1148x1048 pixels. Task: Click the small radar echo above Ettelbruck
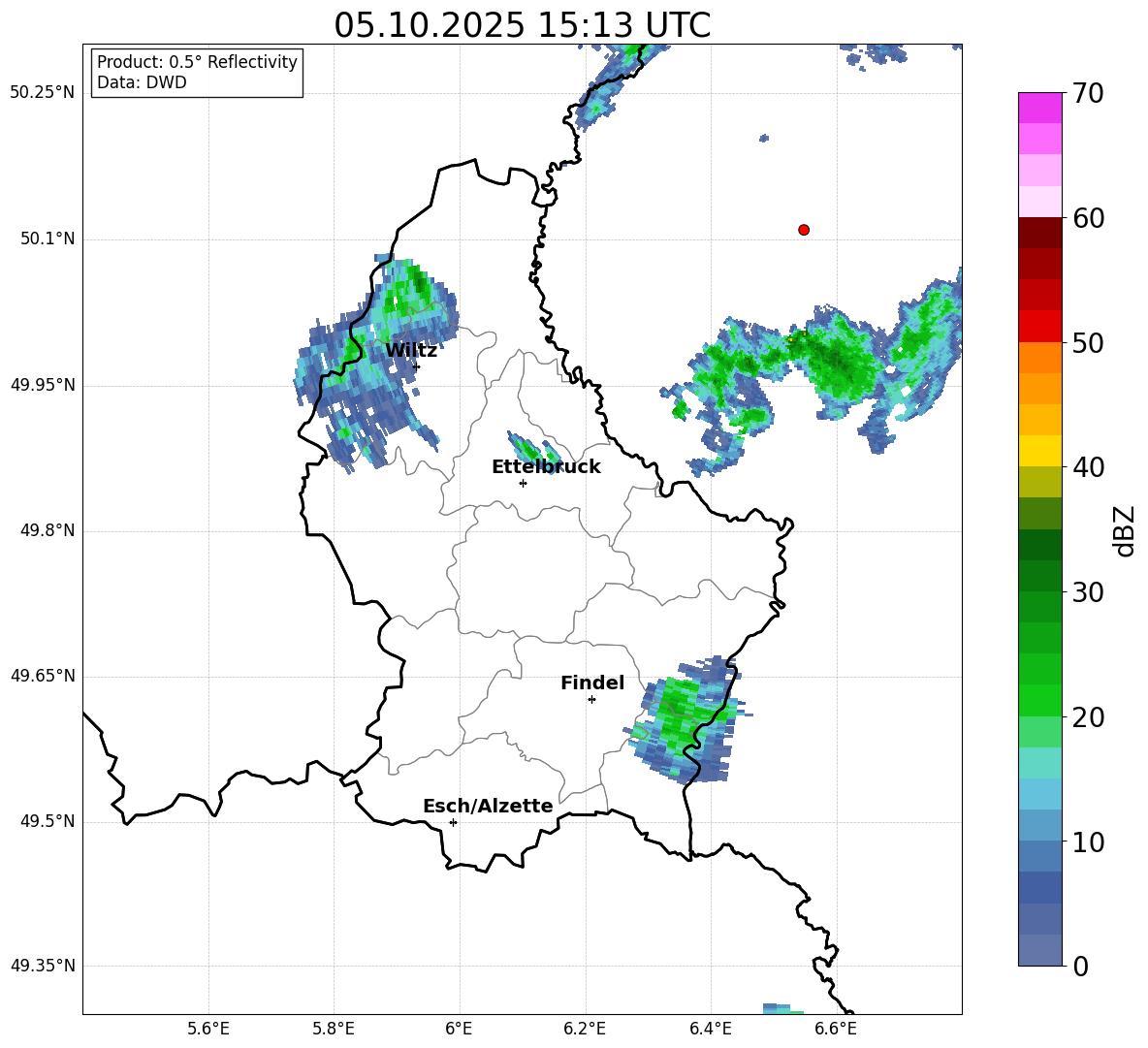(x=533, y=450)
